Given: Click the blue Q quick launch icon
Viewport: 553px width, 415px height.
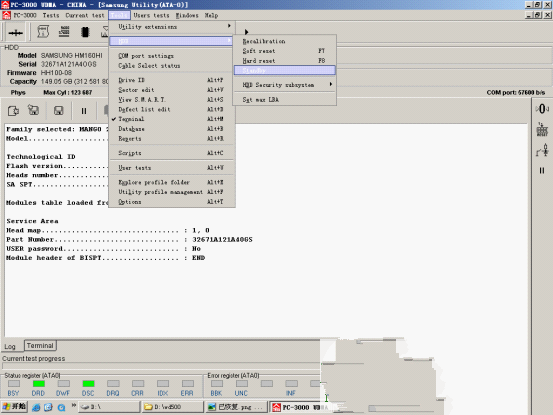Looking at the screenshot, I should coord(61,408).
